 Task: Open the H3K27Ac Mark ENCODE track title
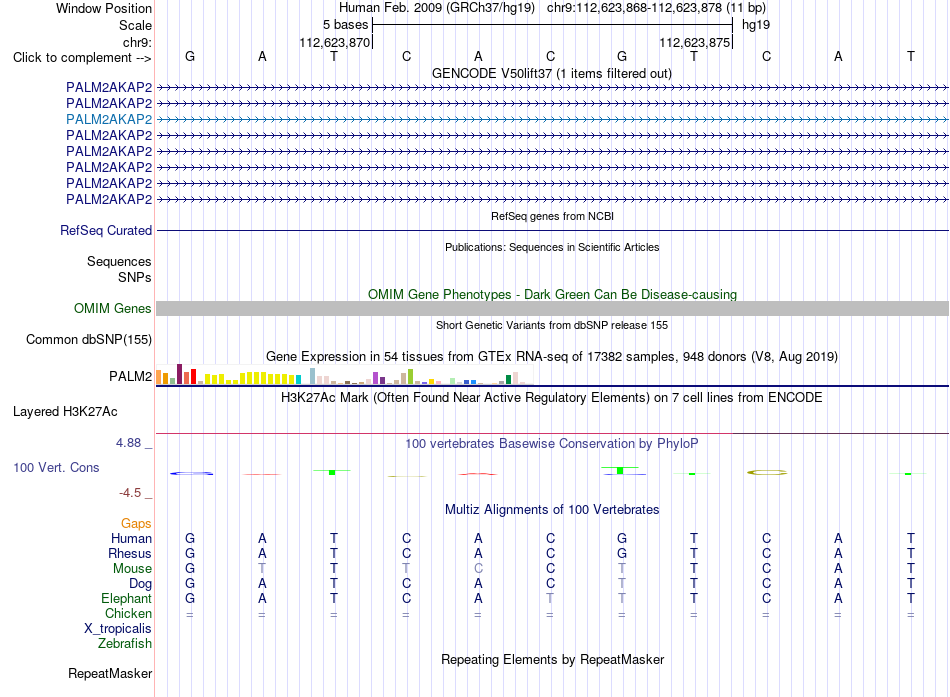coord(552,398)
